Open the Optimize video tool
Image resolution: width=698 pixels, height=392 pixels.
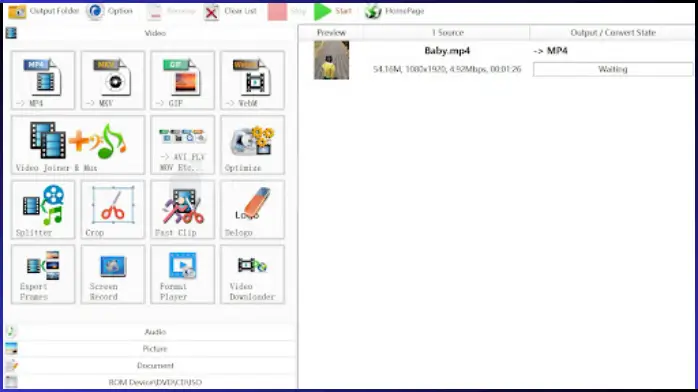[252, 145]
